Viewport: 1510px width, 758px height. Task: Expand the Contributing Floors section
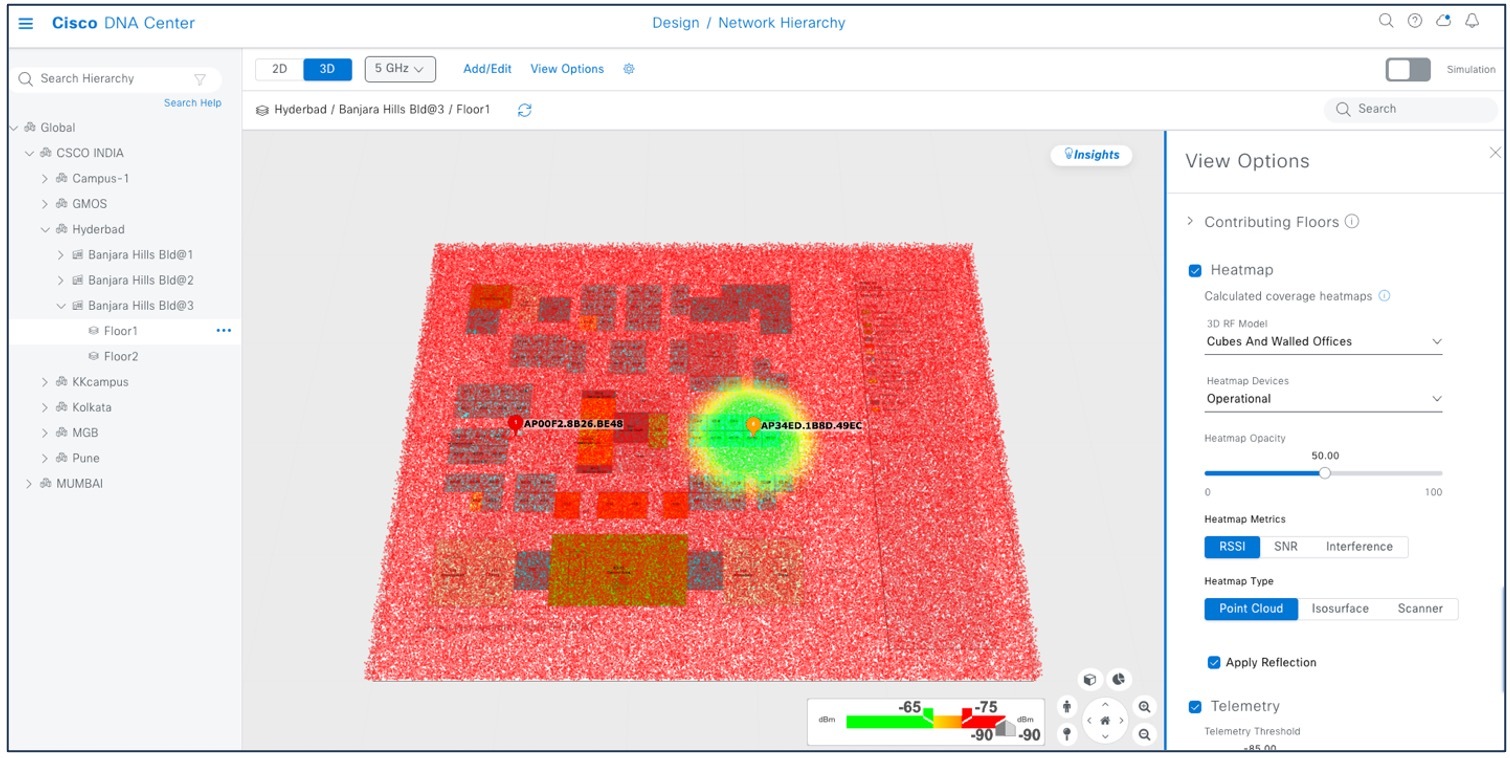(1190, 221)
